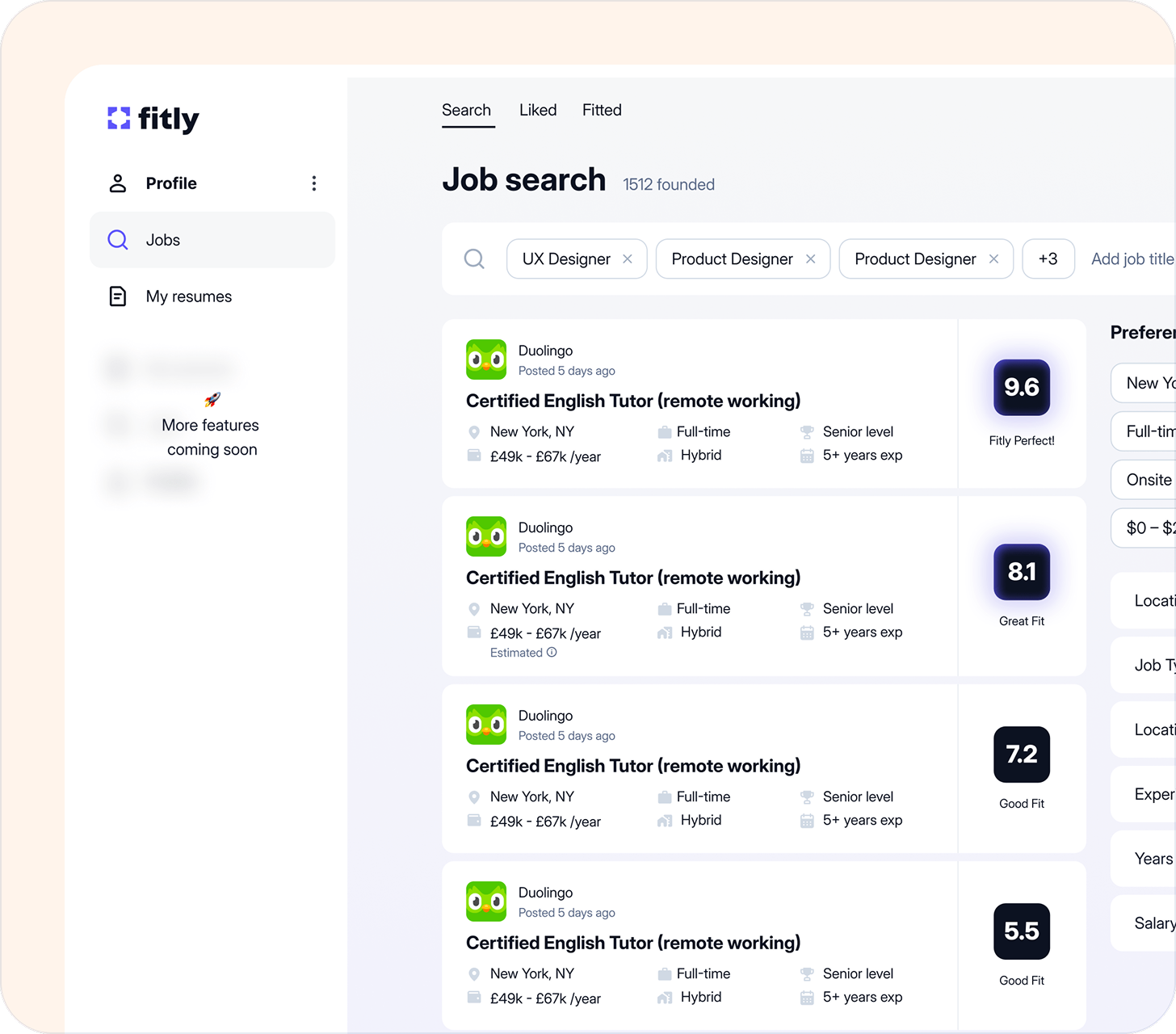Click the fitly logo
The width and height of the screenshot is (1176, 1034).
tap(153, 119)
